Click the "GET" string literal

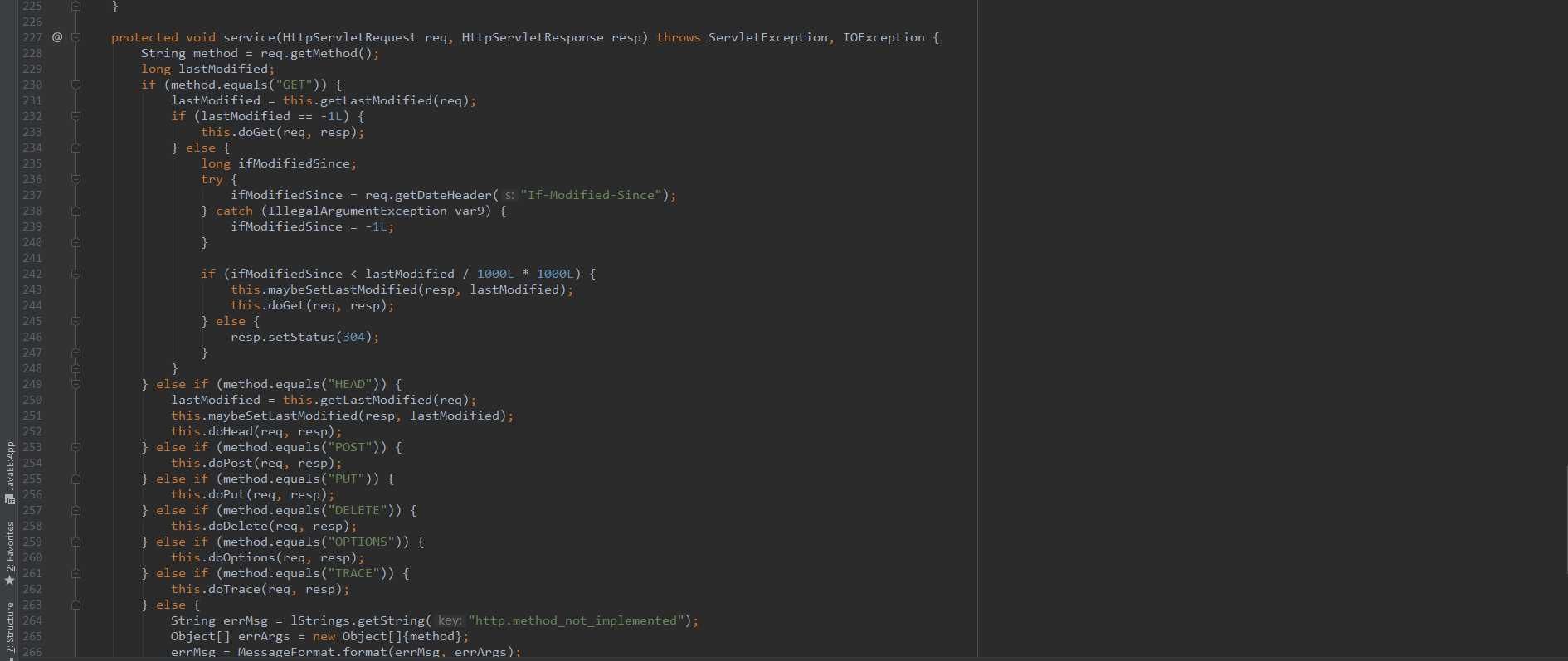(x=294, y=85)
